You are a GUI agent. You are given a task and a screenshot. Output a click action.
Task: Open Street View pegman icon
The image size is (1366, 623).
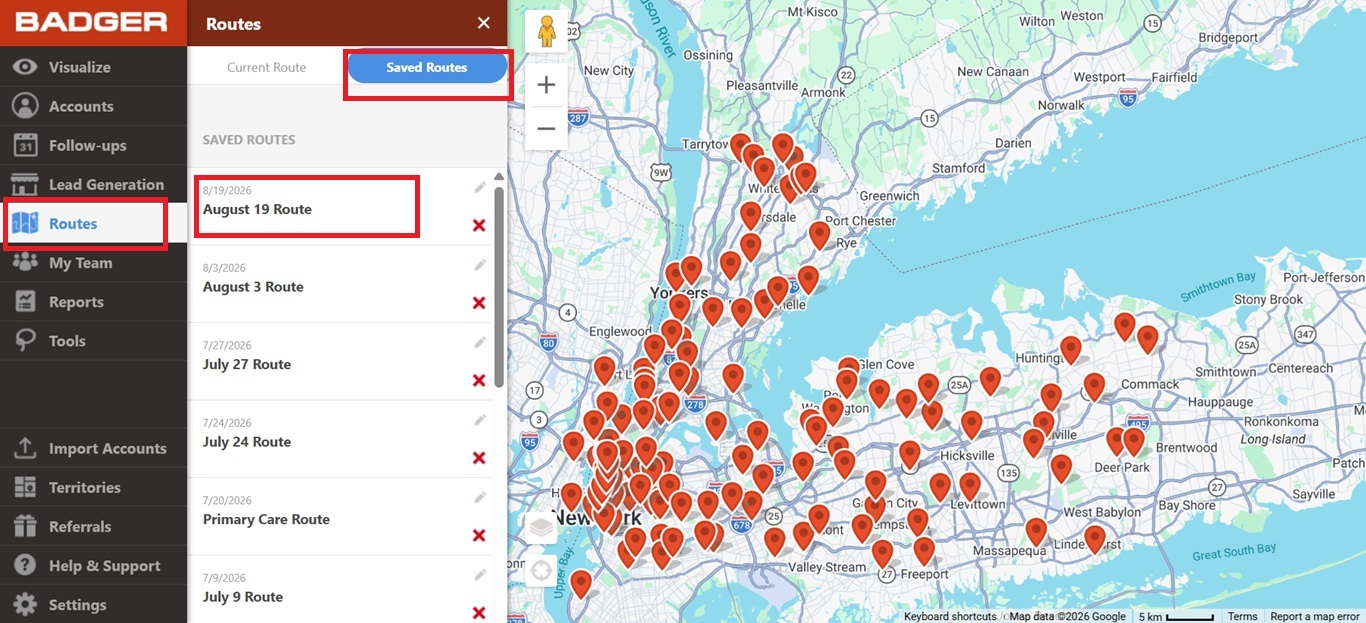pyautogui.click(x=546, y=32)
